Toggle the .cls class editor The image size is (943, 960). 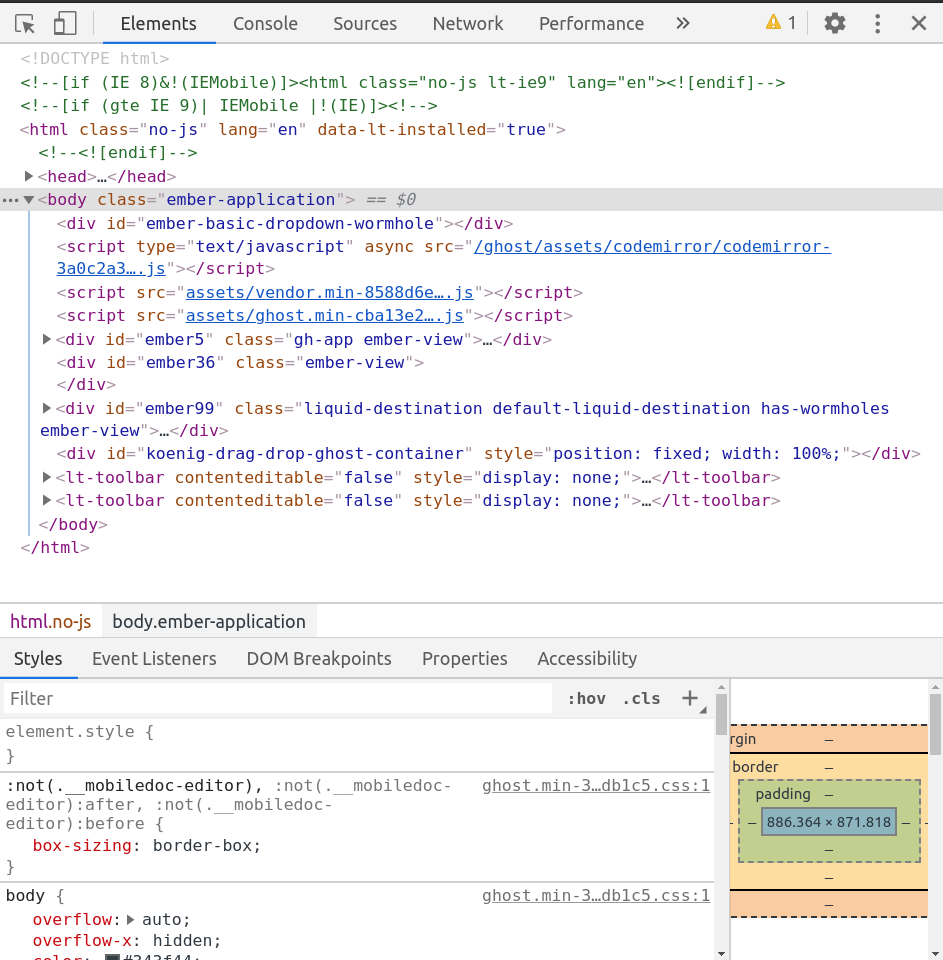(641, 699)
